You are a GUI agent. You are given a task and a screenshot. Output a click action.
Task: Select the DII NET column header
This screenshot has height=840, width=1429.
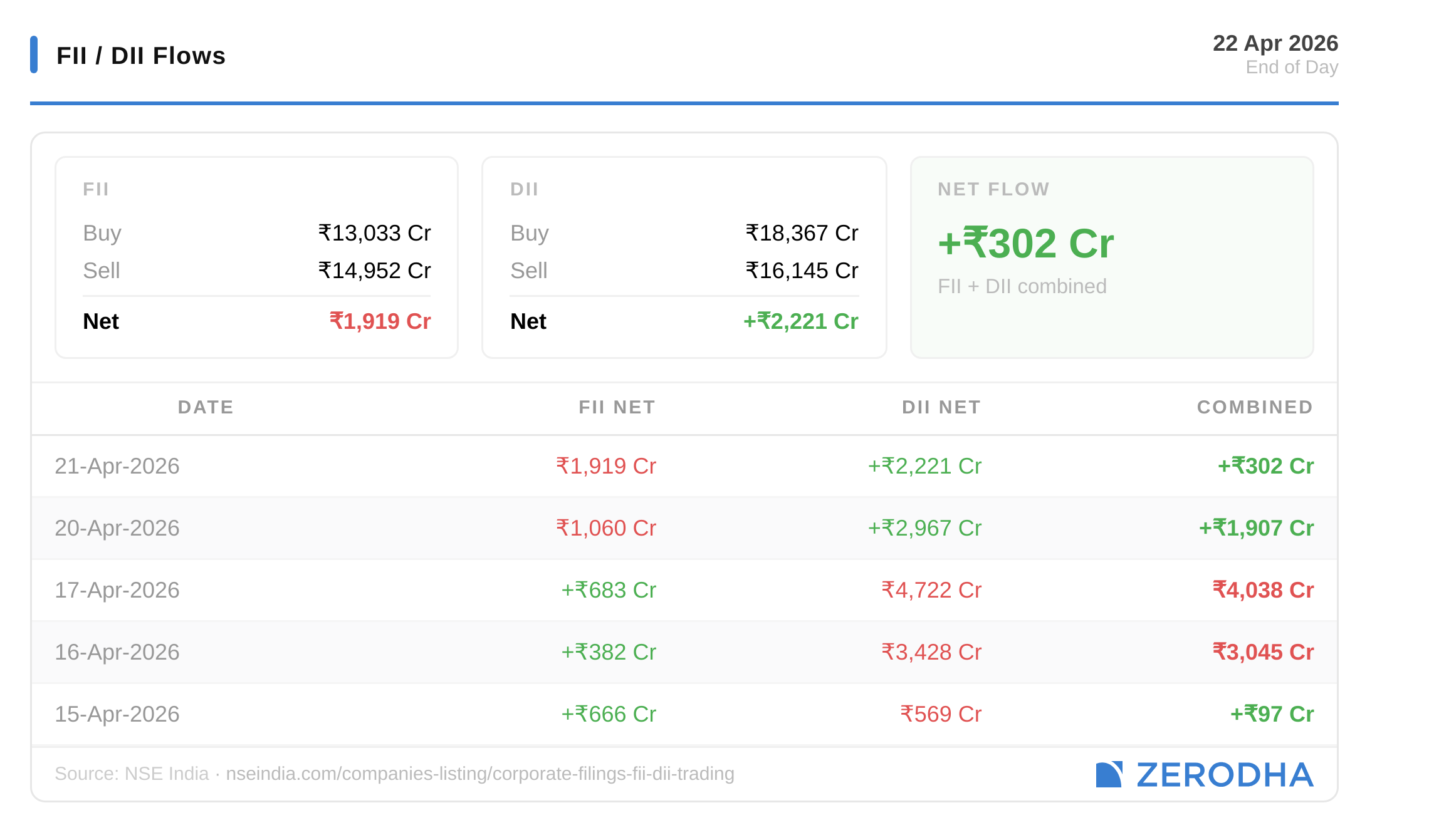941,407
